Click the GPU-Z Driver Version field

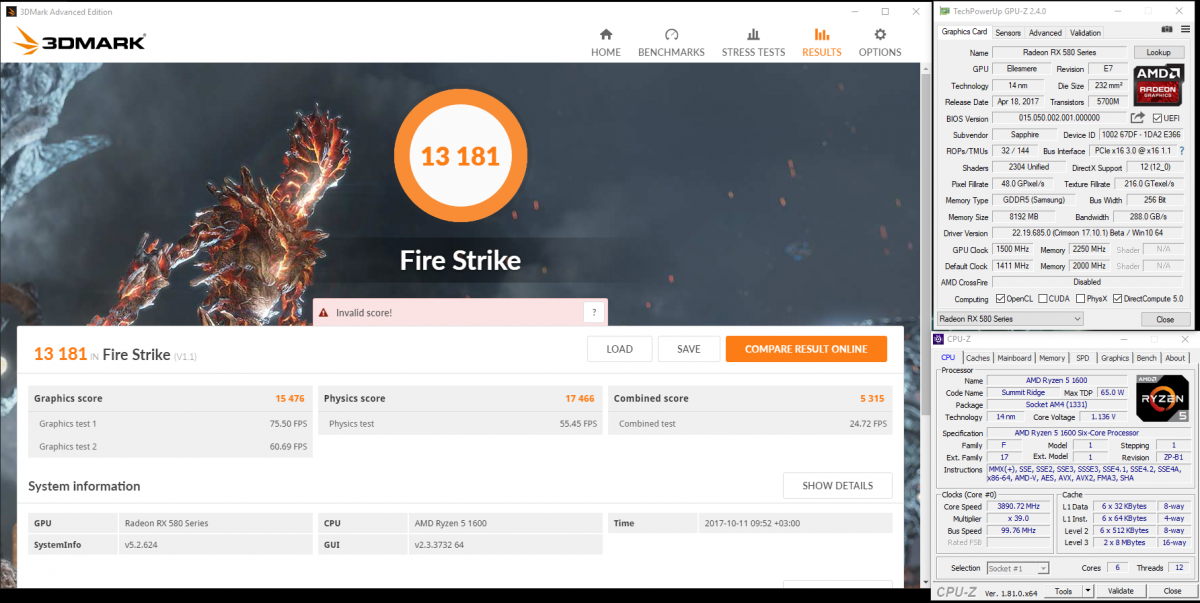click(1086, 233)
